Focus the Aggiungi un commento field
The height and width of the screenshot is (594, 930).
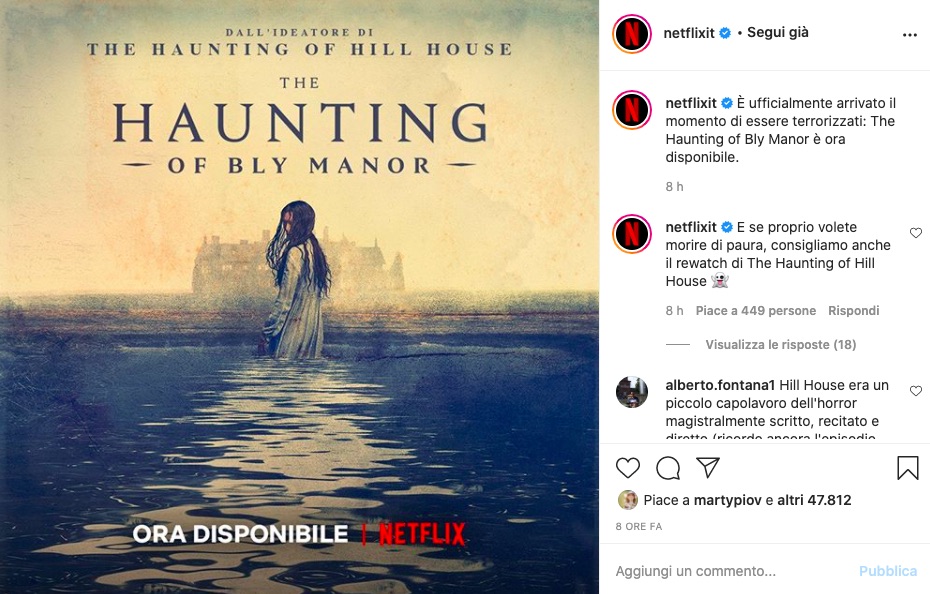[732, 571]
